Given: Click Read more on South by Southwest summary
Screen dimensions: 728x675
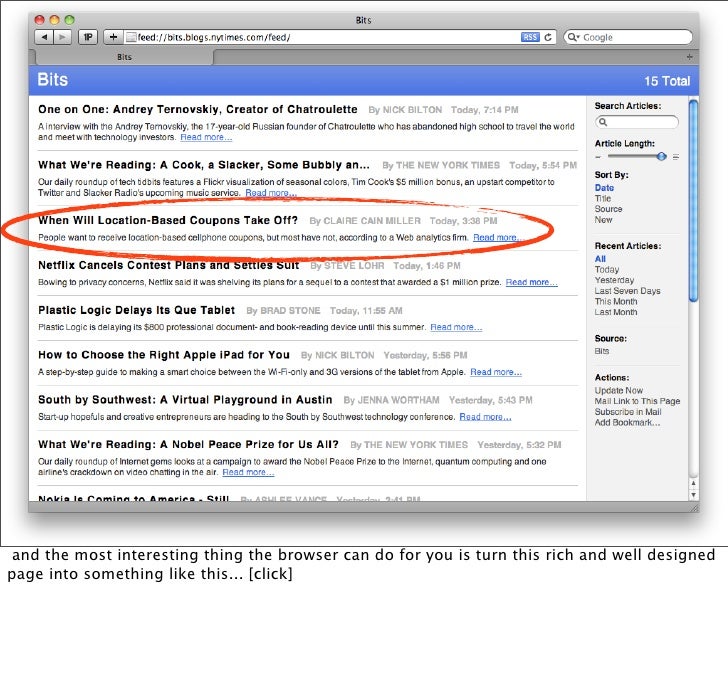Looking at the screenshot, I should tap(485, 417).
